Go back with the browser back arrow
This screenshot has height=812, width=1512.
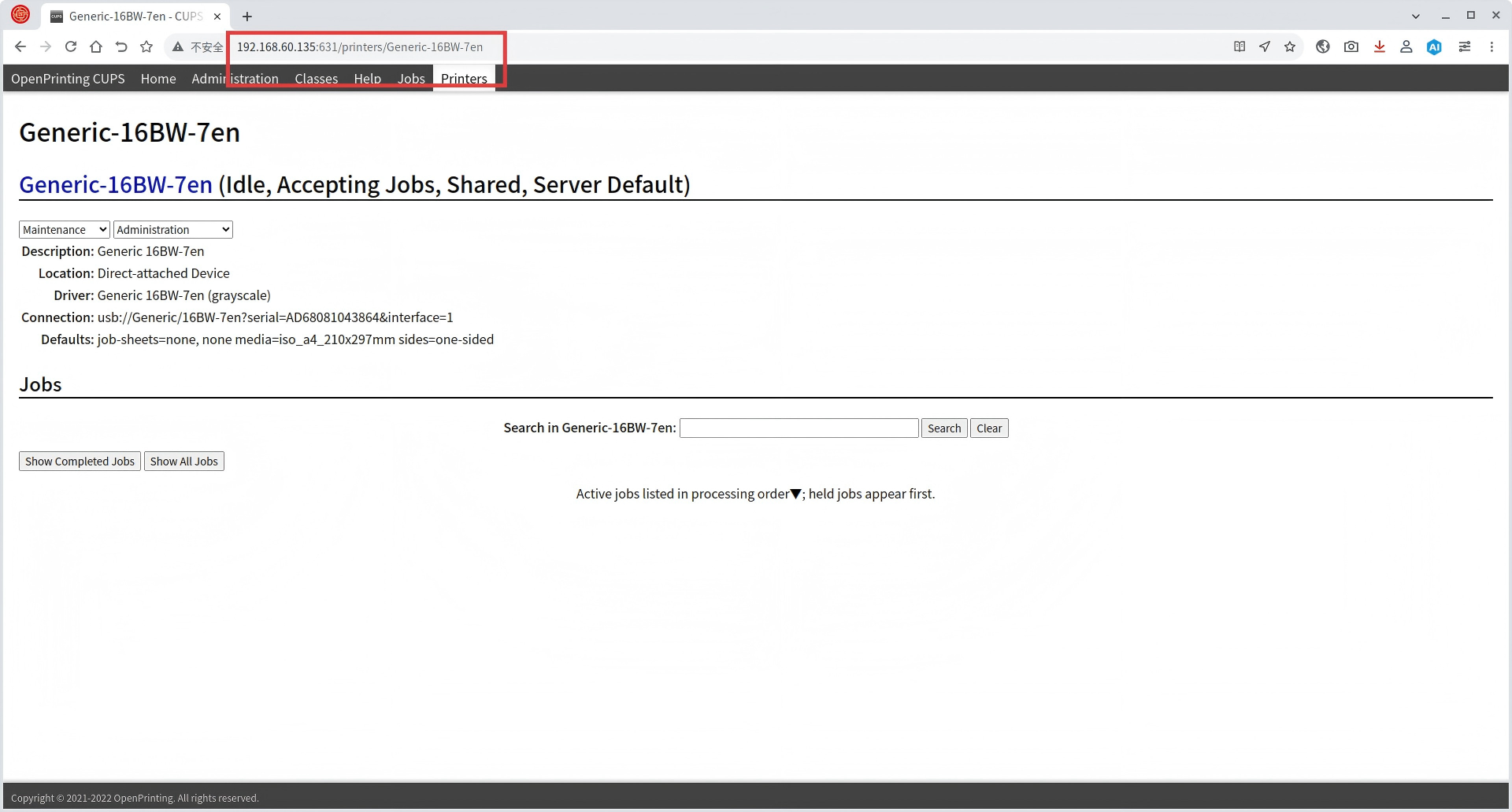click(20, 46)
